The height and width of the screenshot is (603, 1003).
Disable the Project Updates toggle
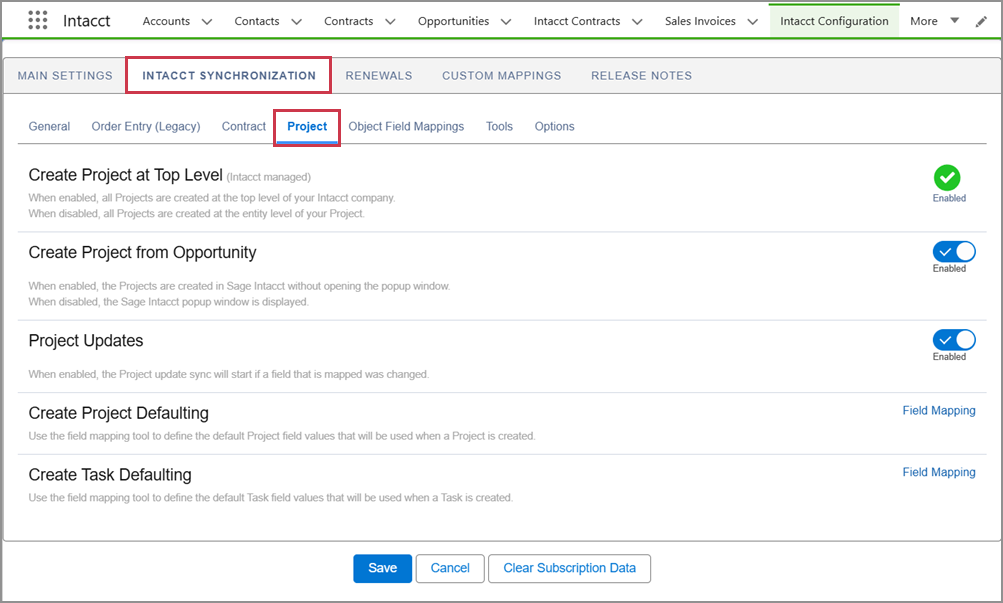(x=954, y=340)
